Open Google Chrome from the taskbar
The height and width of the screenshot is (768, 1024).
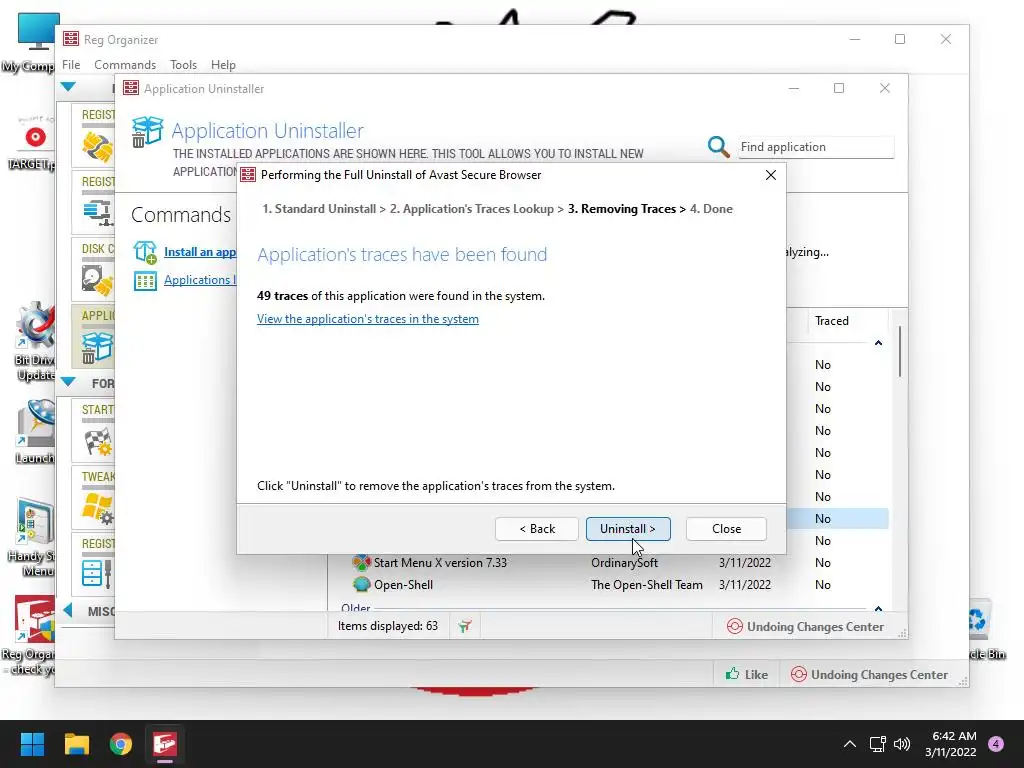[x=121, y=744]
